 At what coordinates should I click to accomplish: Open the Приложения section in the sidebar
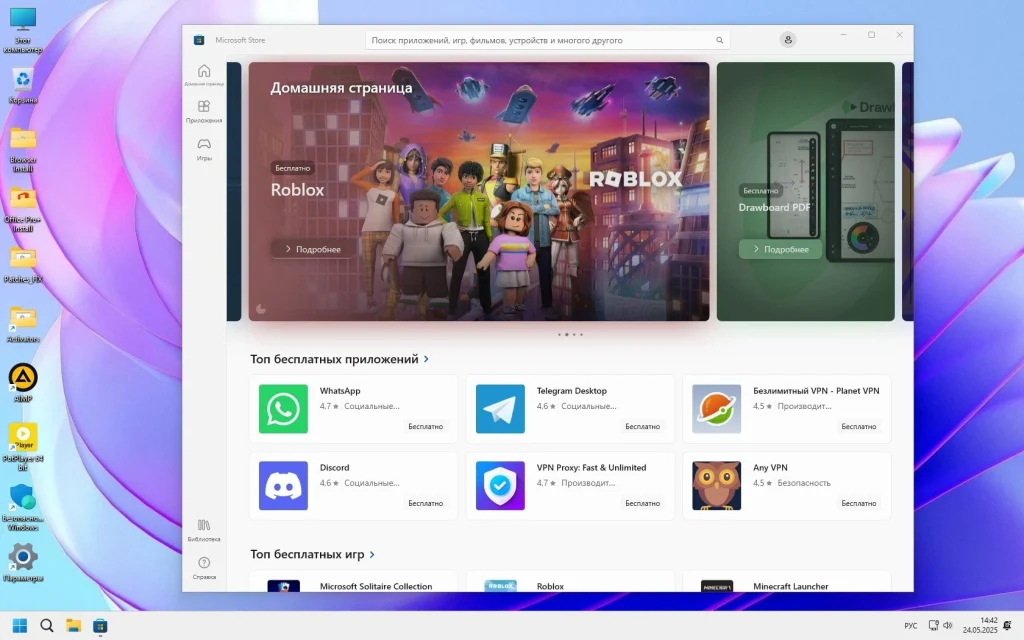(204, 112)
